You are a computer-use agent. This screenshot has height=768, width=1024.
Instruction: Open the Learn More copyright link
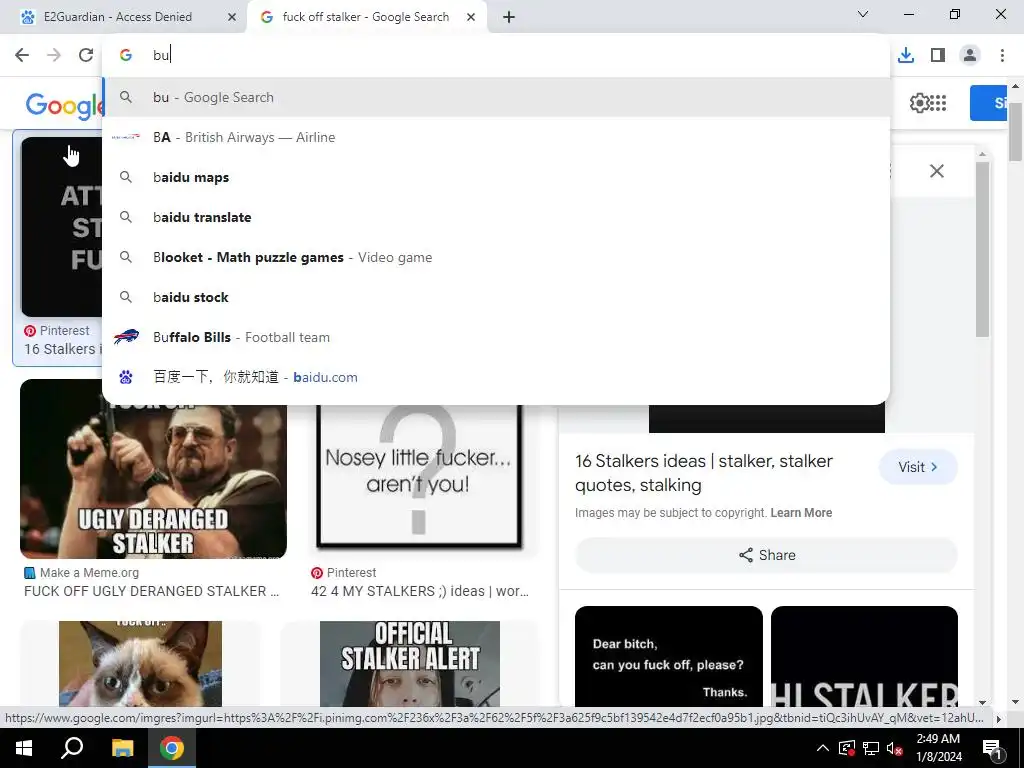click(x=801, y=513)
